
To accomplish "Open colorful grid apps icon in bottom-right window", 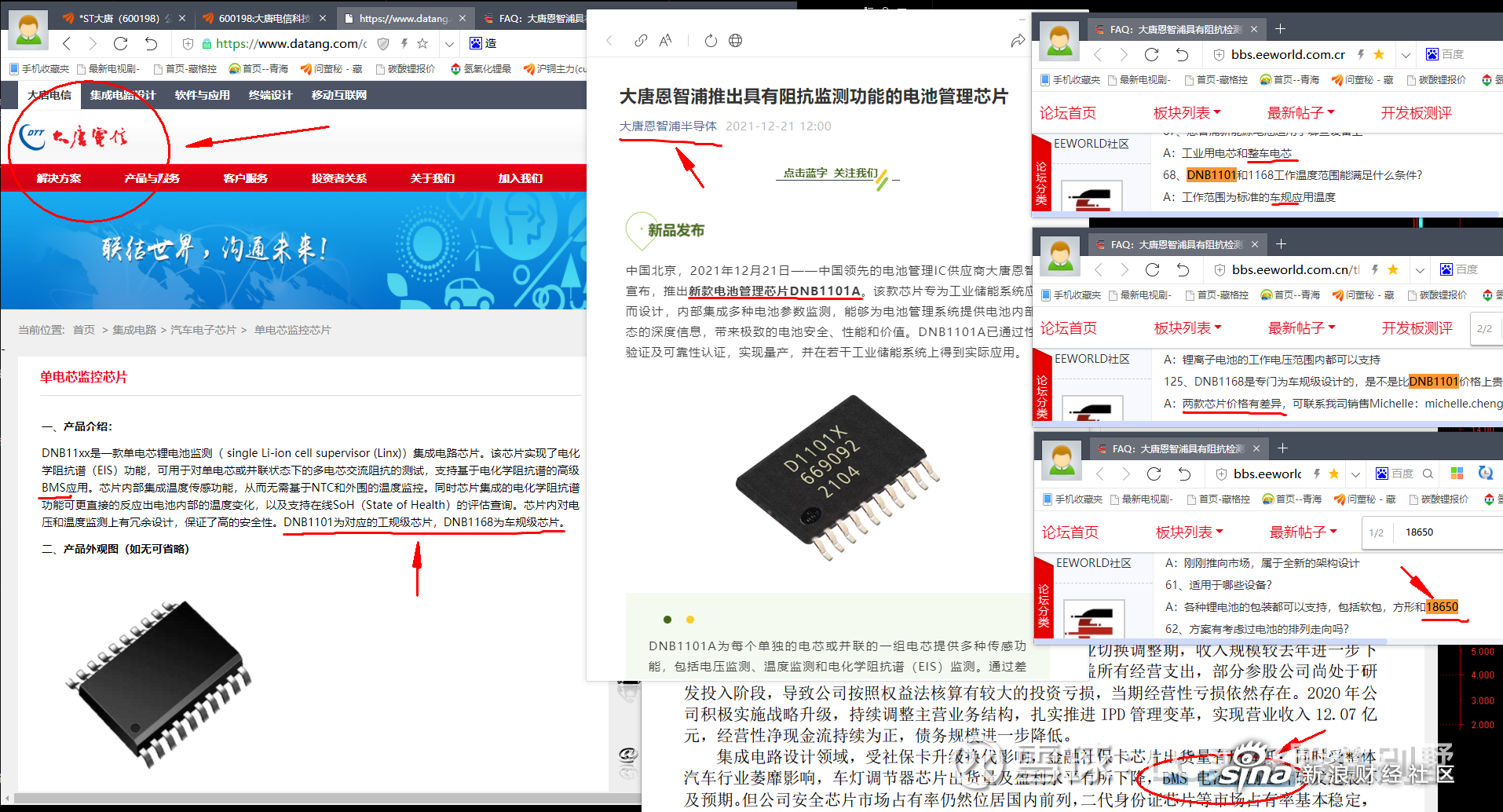I will pos(1457,473).
